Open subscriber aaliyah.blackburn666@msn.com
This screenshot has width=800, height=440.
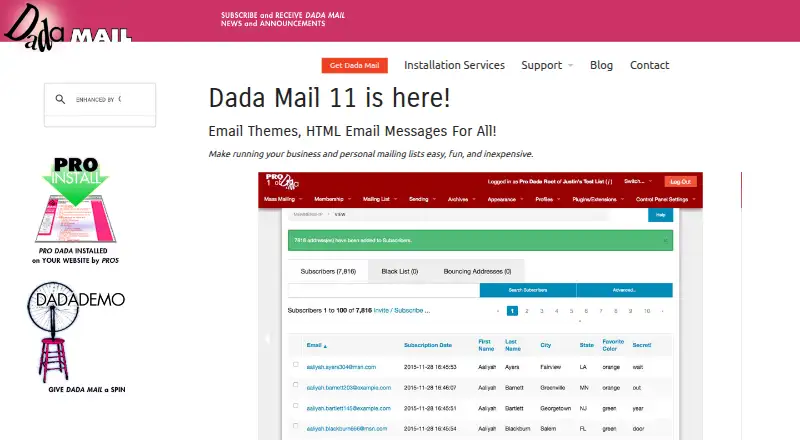pyautogui.click(x=346, y=429)
